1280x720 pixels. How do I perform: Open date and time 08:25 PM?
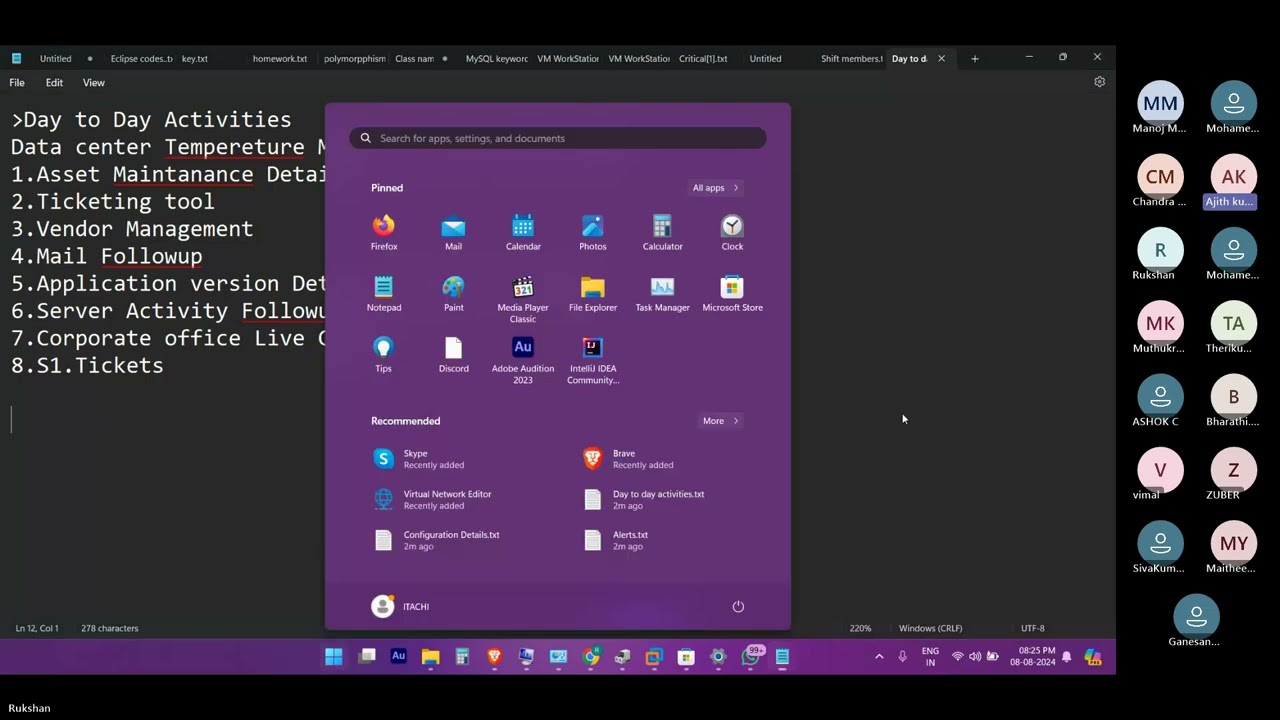pos(1032,657)
